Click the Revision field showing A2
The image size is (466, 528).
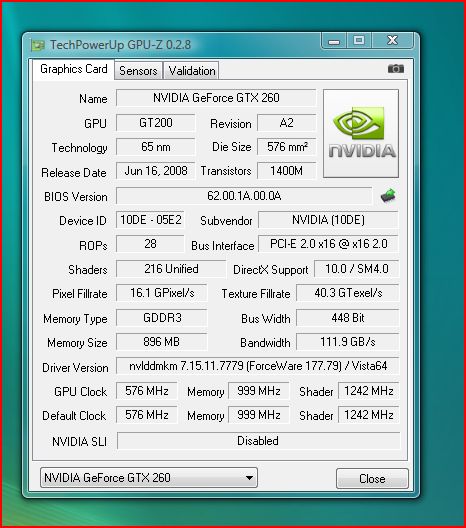click(x=287, y=123)
